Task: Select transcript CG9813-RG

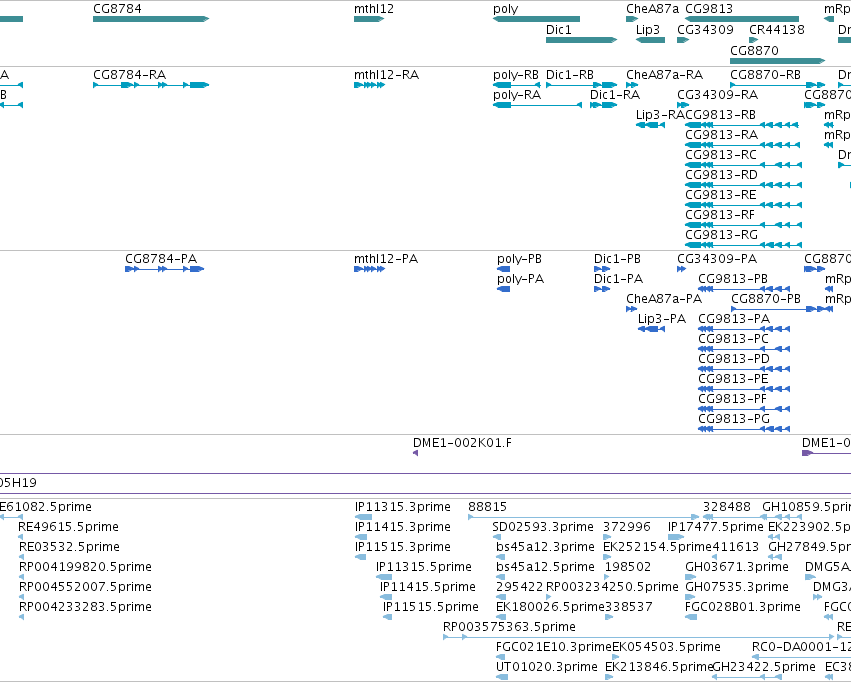Action: (744, 245)
